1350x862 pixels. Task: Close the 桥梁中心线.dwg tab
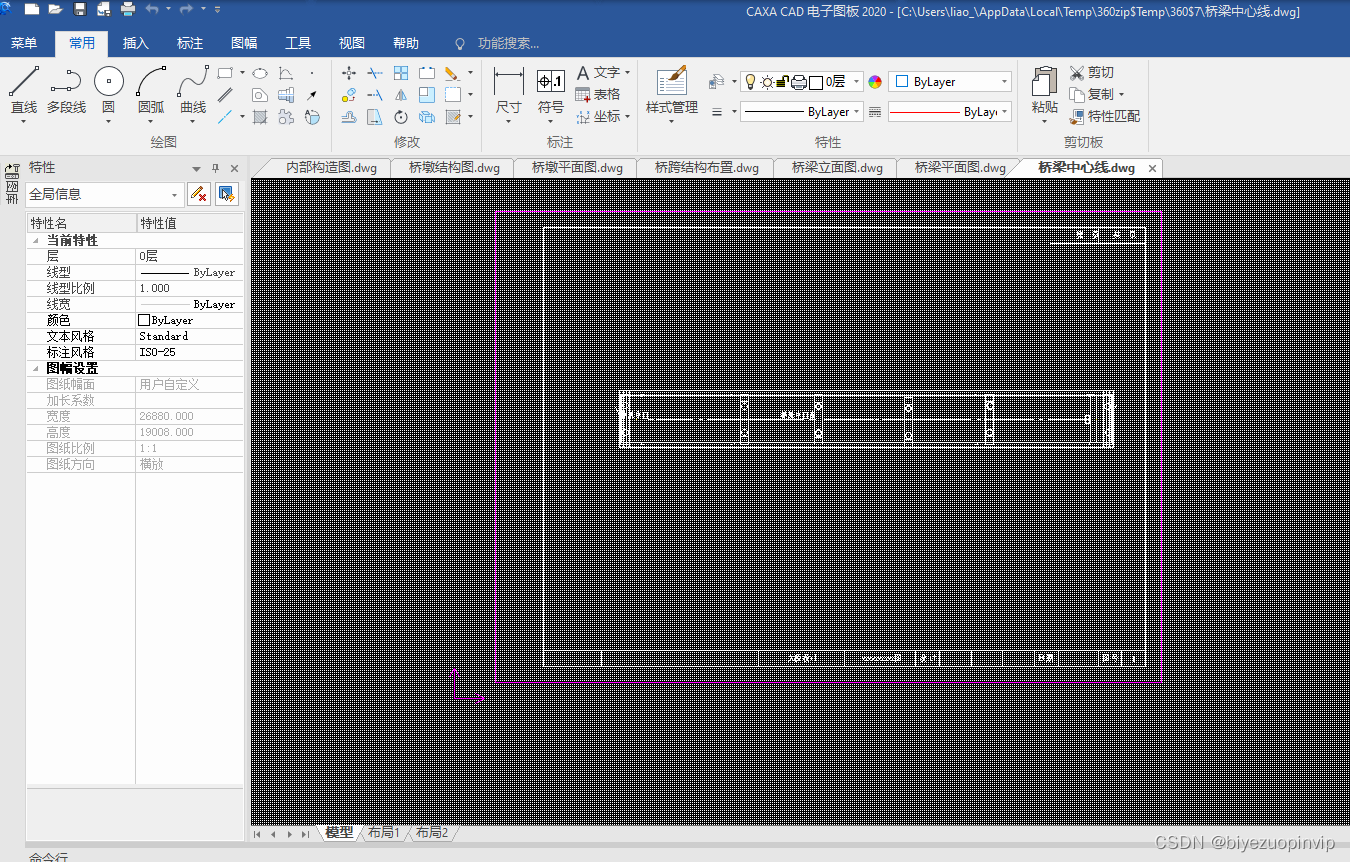tap(1152, 168)
